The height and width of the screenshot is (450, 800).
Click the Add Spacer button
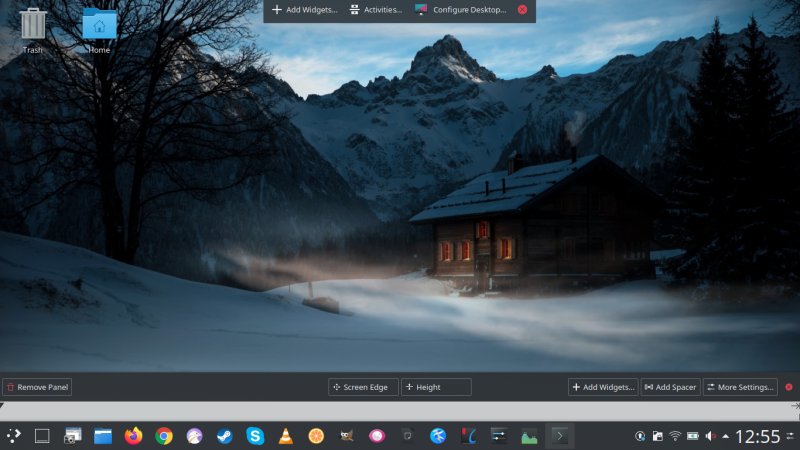(670, 387)
